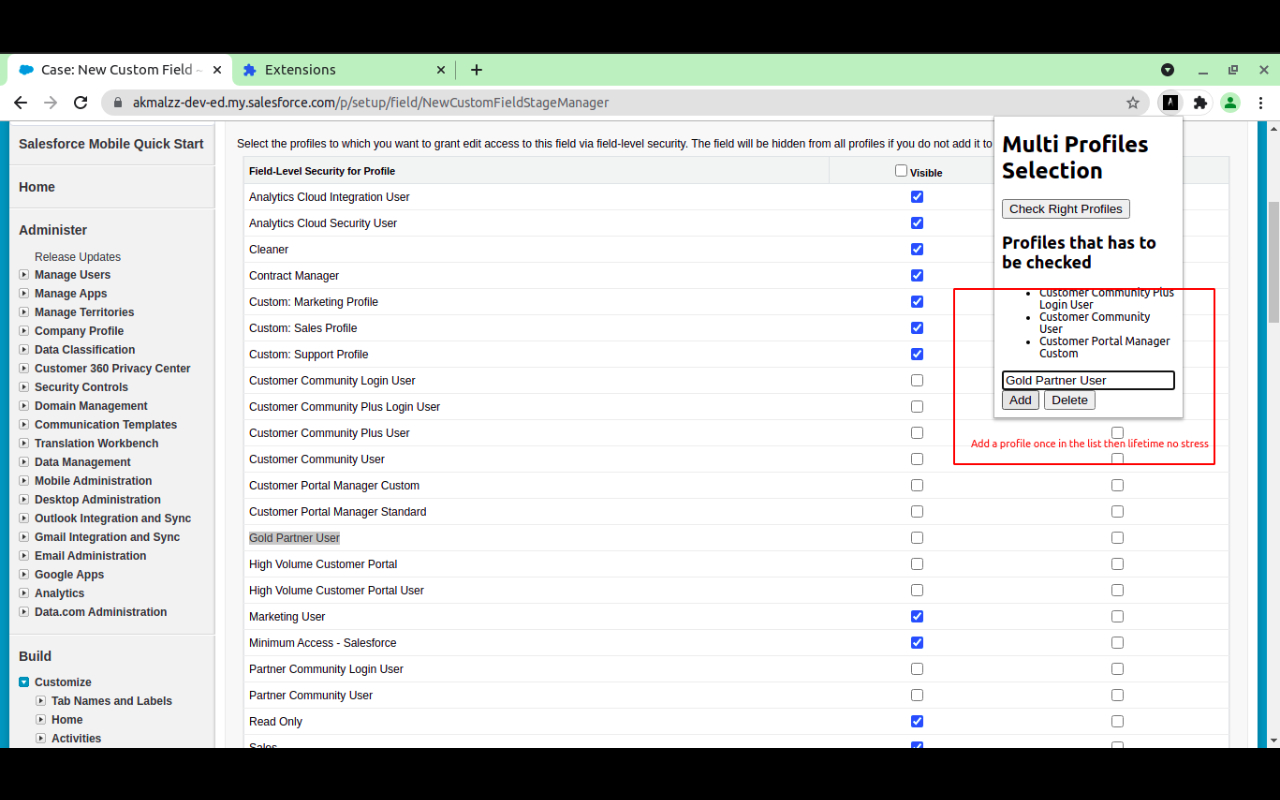Reload the Salesforce page

point(81,102)
